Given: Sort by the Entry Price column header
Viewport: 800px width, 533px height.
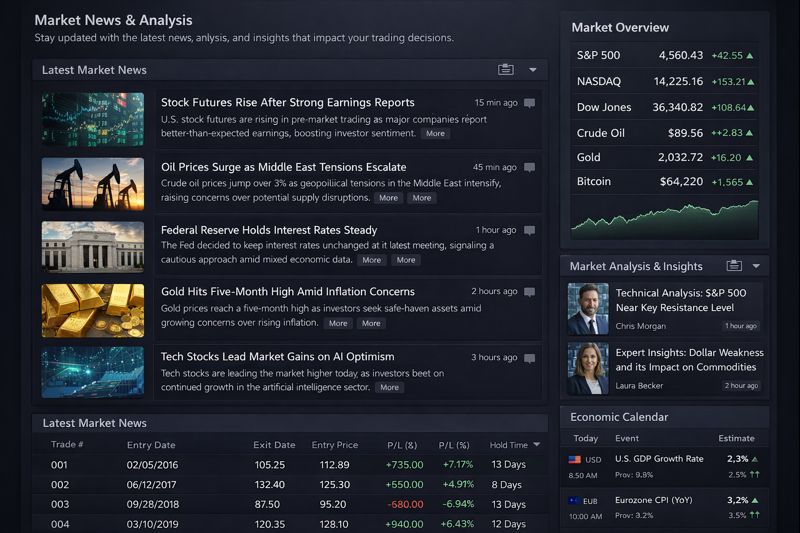Looking at the screenshot, I should click(335, 445).
